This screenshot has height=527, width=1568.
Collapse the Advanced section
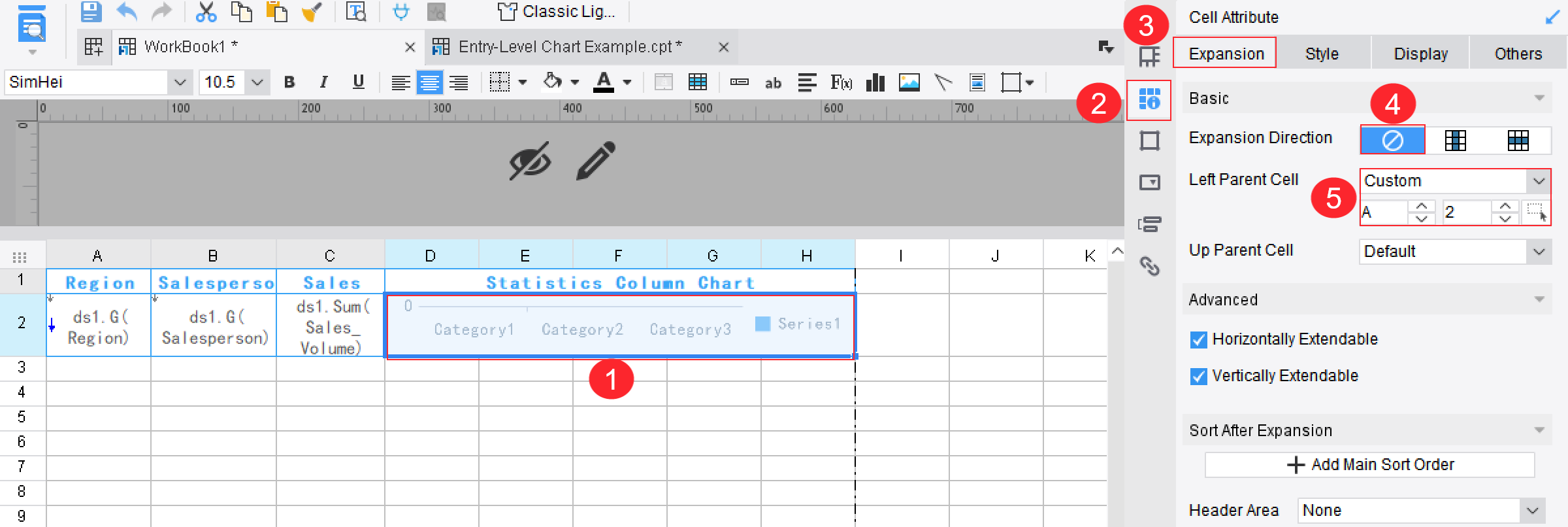click(x=1539, y=300)
